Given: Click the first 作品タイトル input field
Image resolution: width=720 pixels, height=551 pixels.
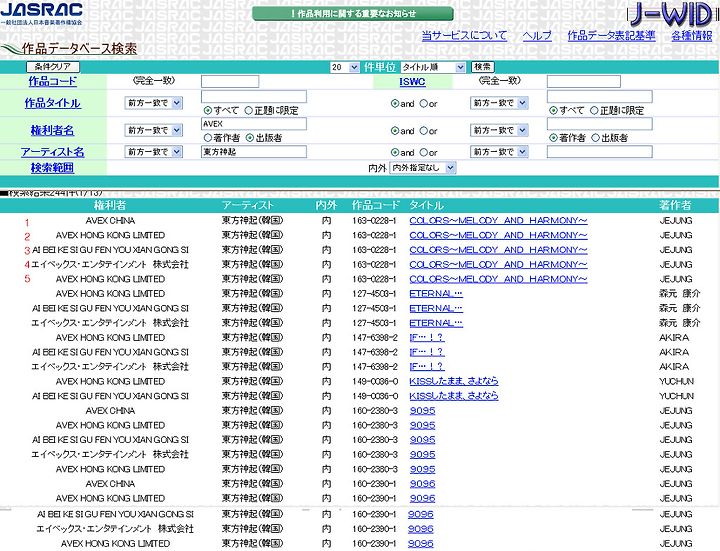Looking at the screenshot, I should [x=254, y=96].
